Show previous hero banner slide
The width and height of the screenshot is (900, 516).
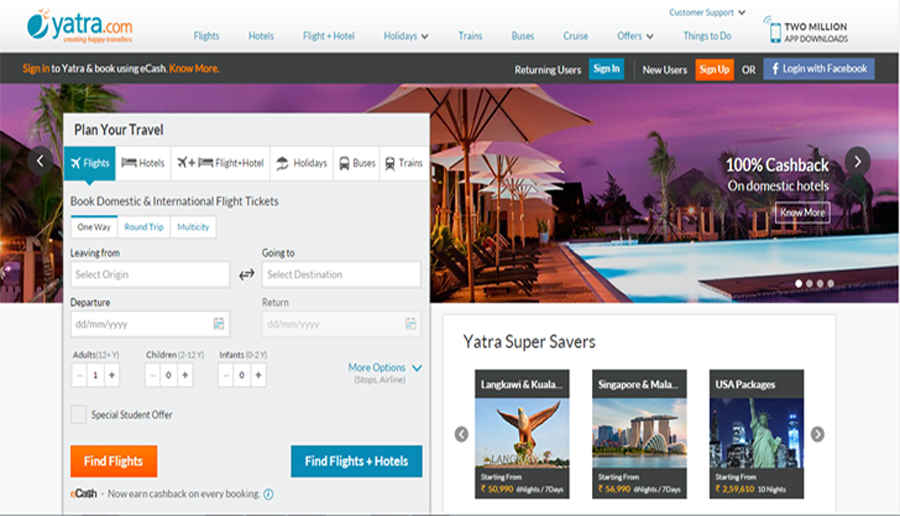(x=40, y=161)
